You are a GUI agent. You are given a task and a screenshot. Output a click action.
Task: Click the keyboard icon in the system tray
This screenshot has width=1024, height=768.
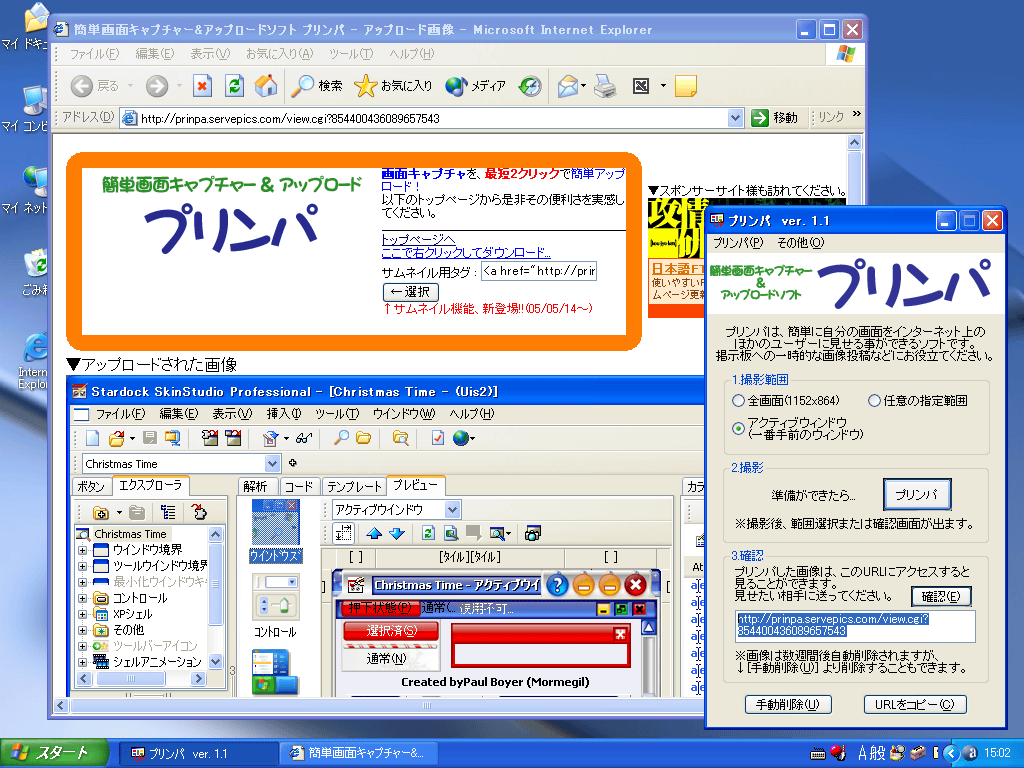point(818,754)
